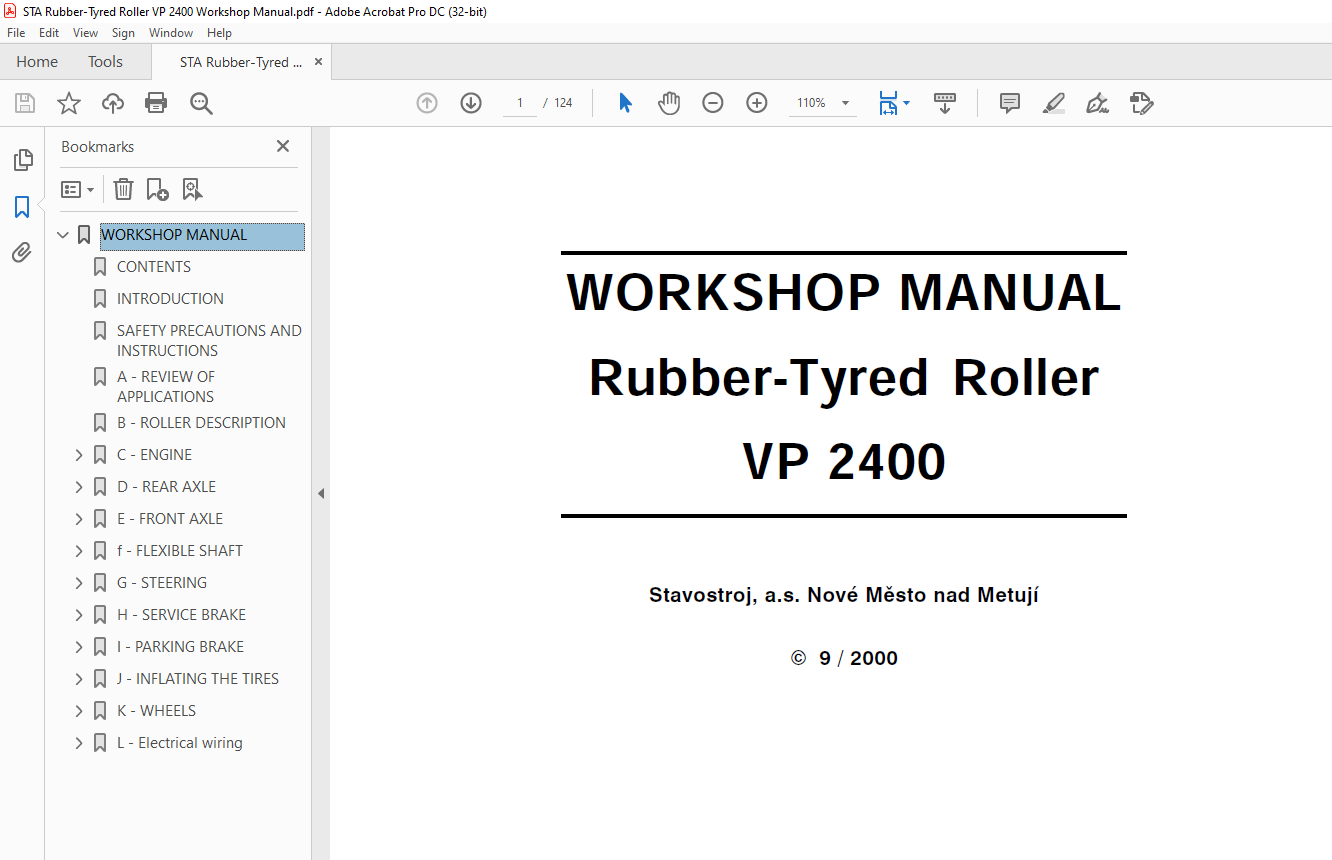Viewport: 1332px width, 860px height.
Task: Zoom in with the plus icon
Action: click(757, 103)
